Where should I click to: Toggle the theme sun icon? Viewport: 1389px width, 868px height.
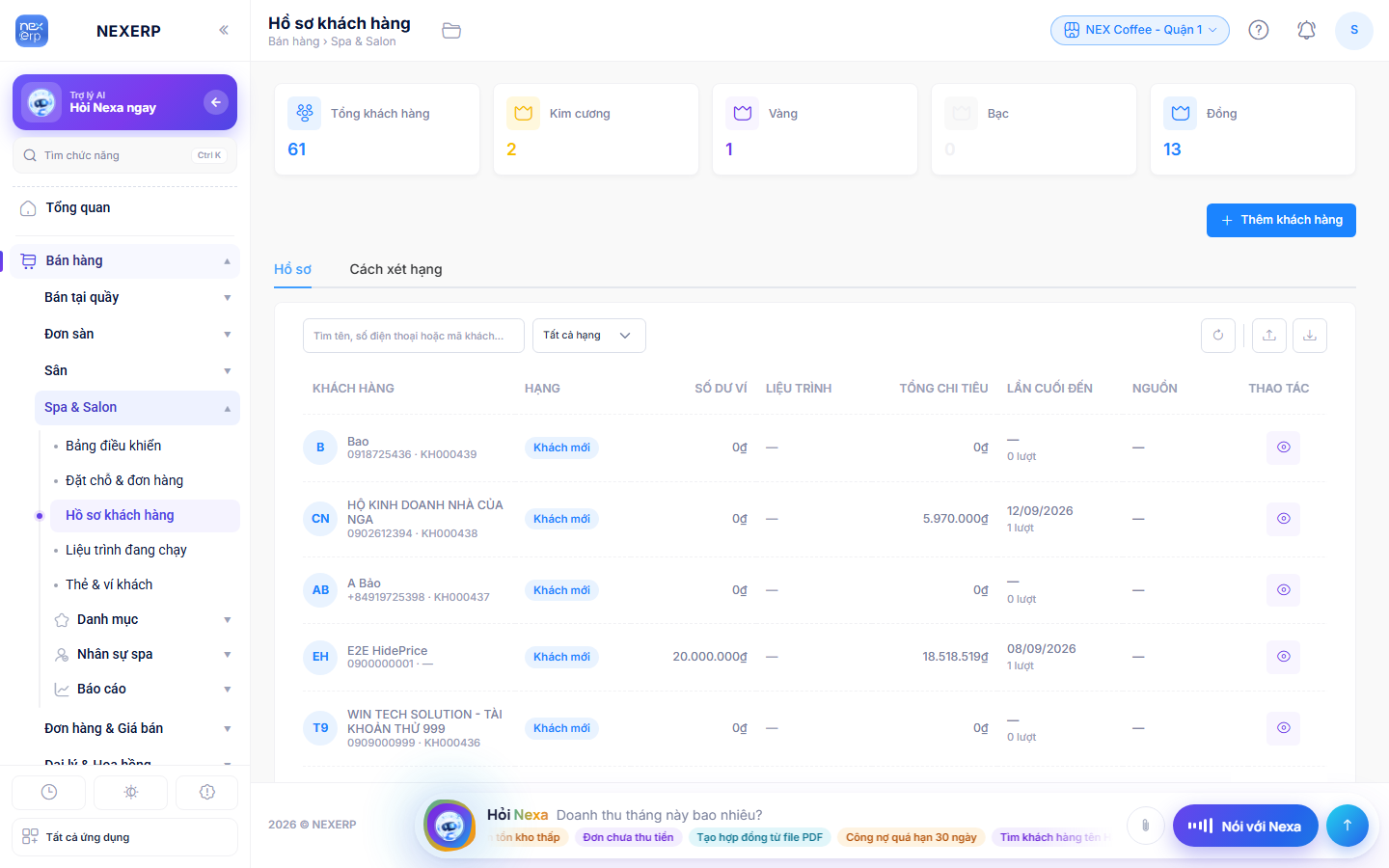[131, 792]
